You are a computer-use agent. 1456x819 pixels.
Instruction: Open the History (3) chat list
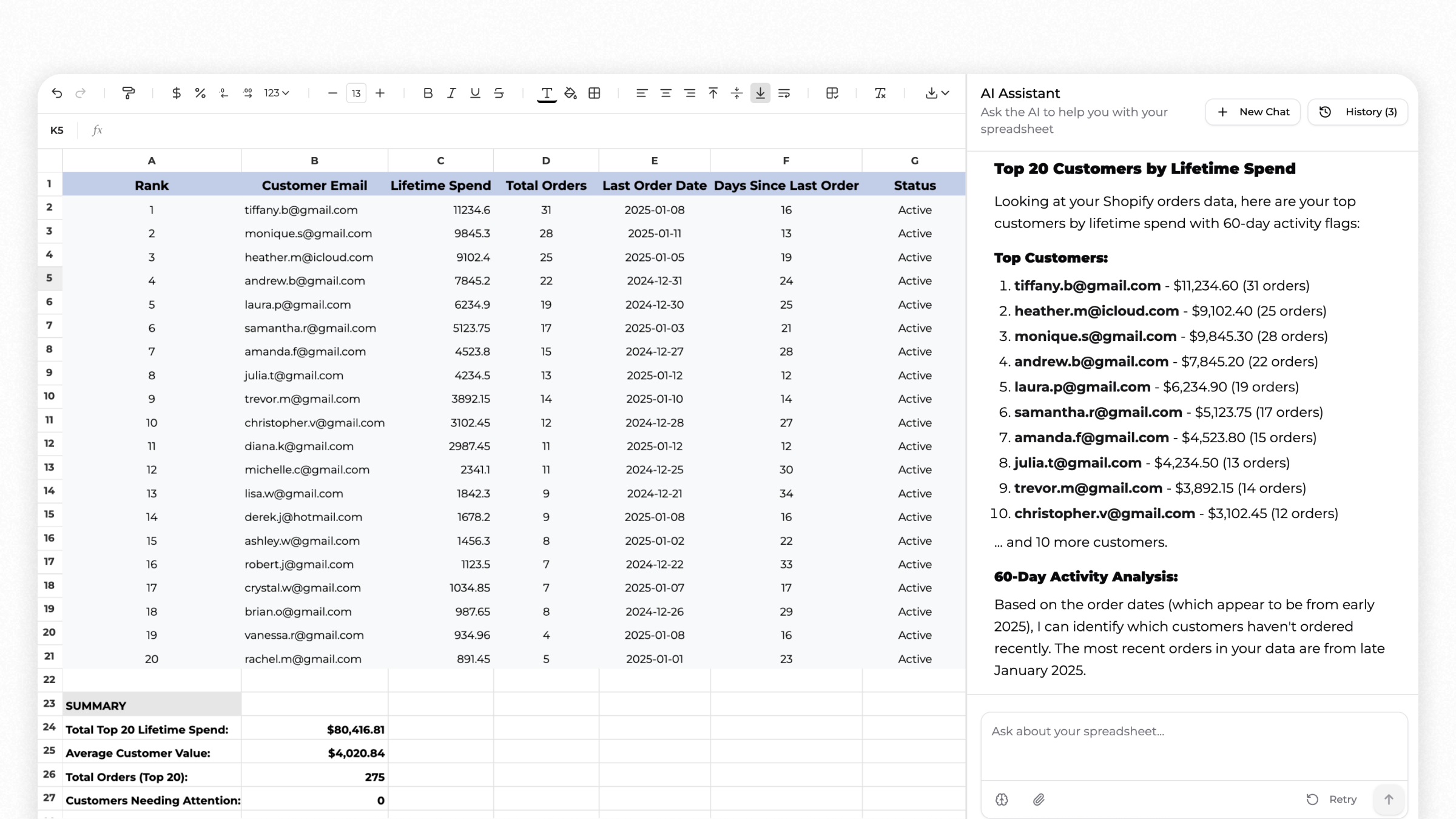pos(1358,112)
